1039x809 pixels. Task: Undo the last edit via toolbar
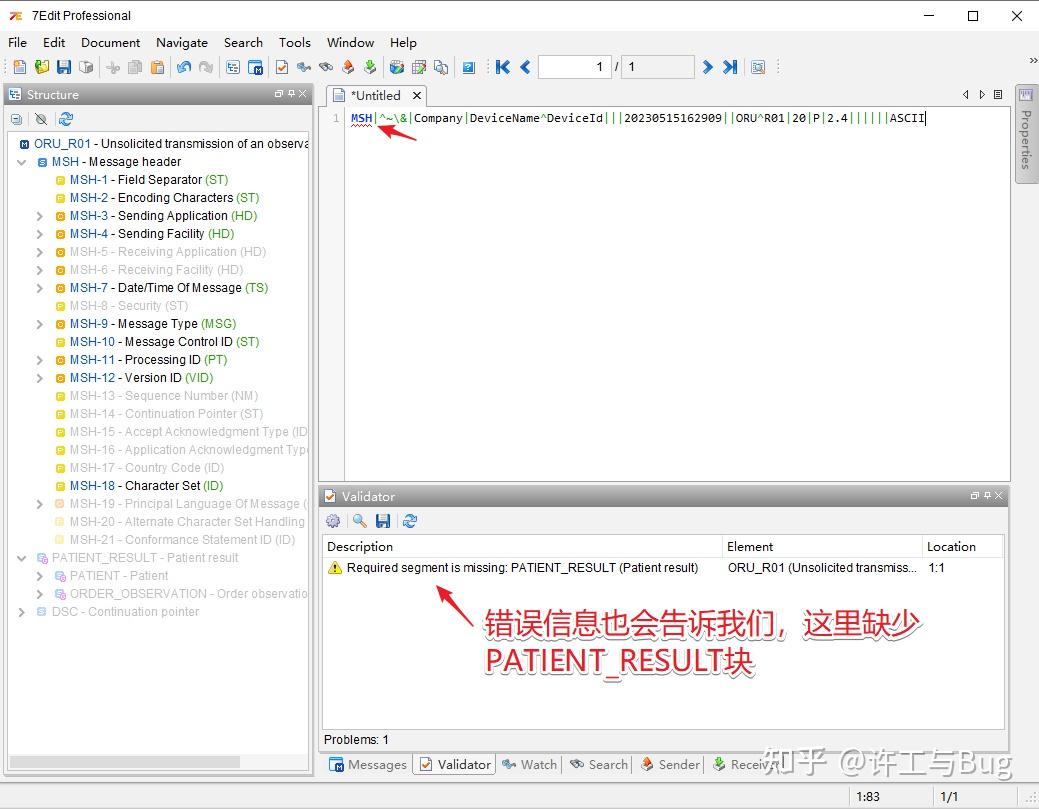point(185,66)
